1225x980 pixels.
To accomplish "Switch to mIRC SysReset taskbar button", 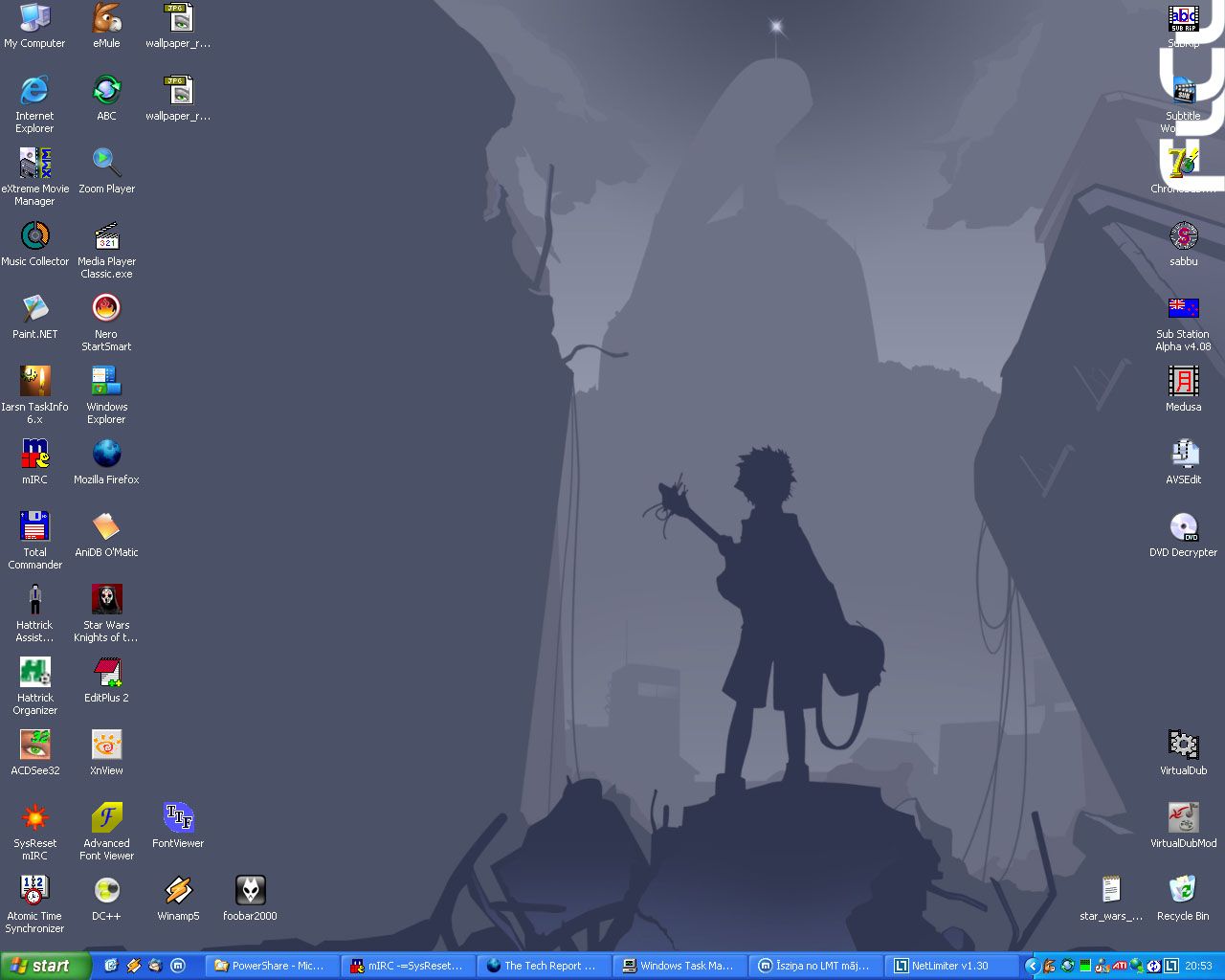I will tap(409, 966).
